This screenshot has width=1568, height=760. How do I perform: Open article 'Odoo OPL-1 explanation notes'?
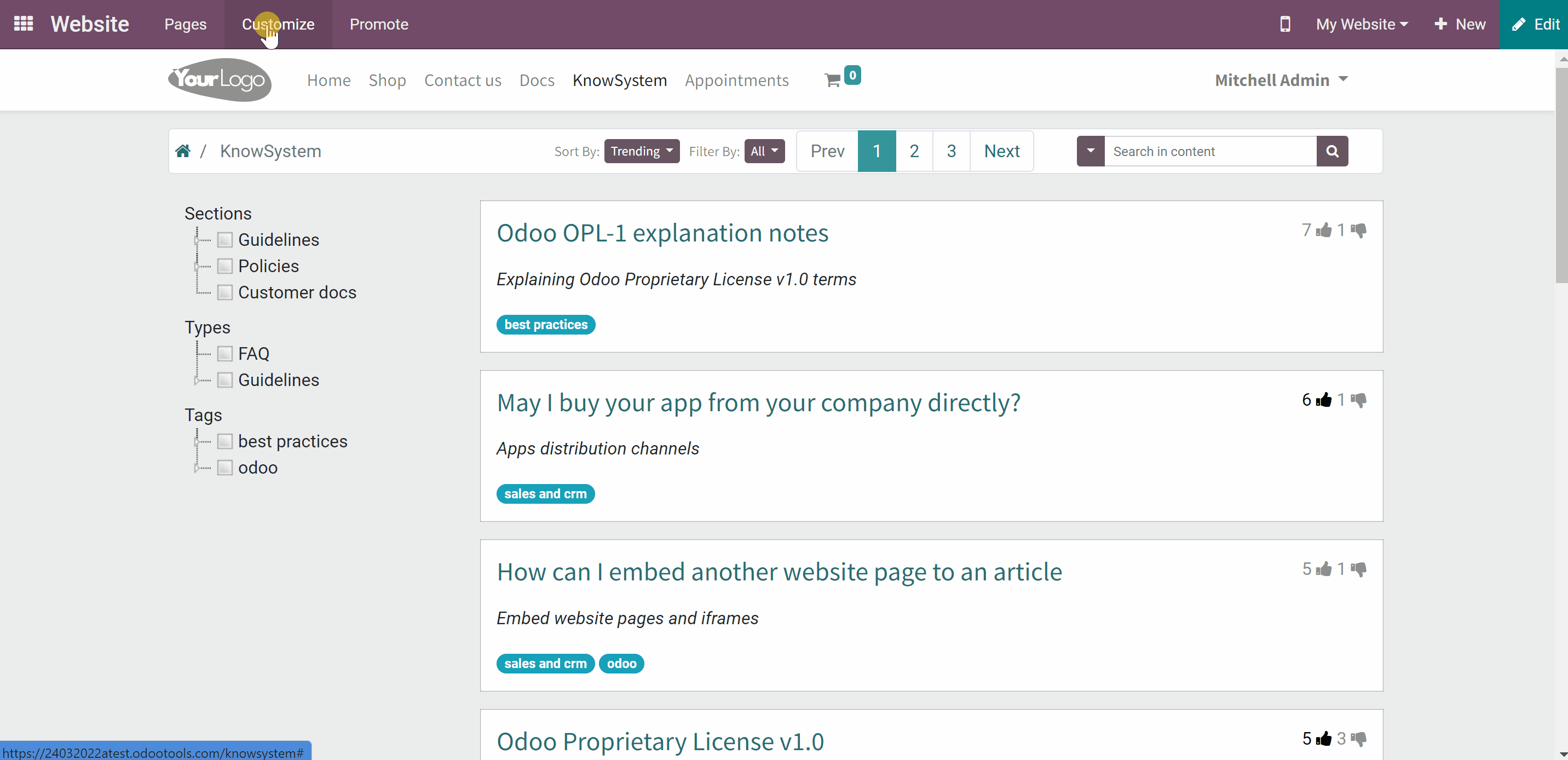point(662,233)
